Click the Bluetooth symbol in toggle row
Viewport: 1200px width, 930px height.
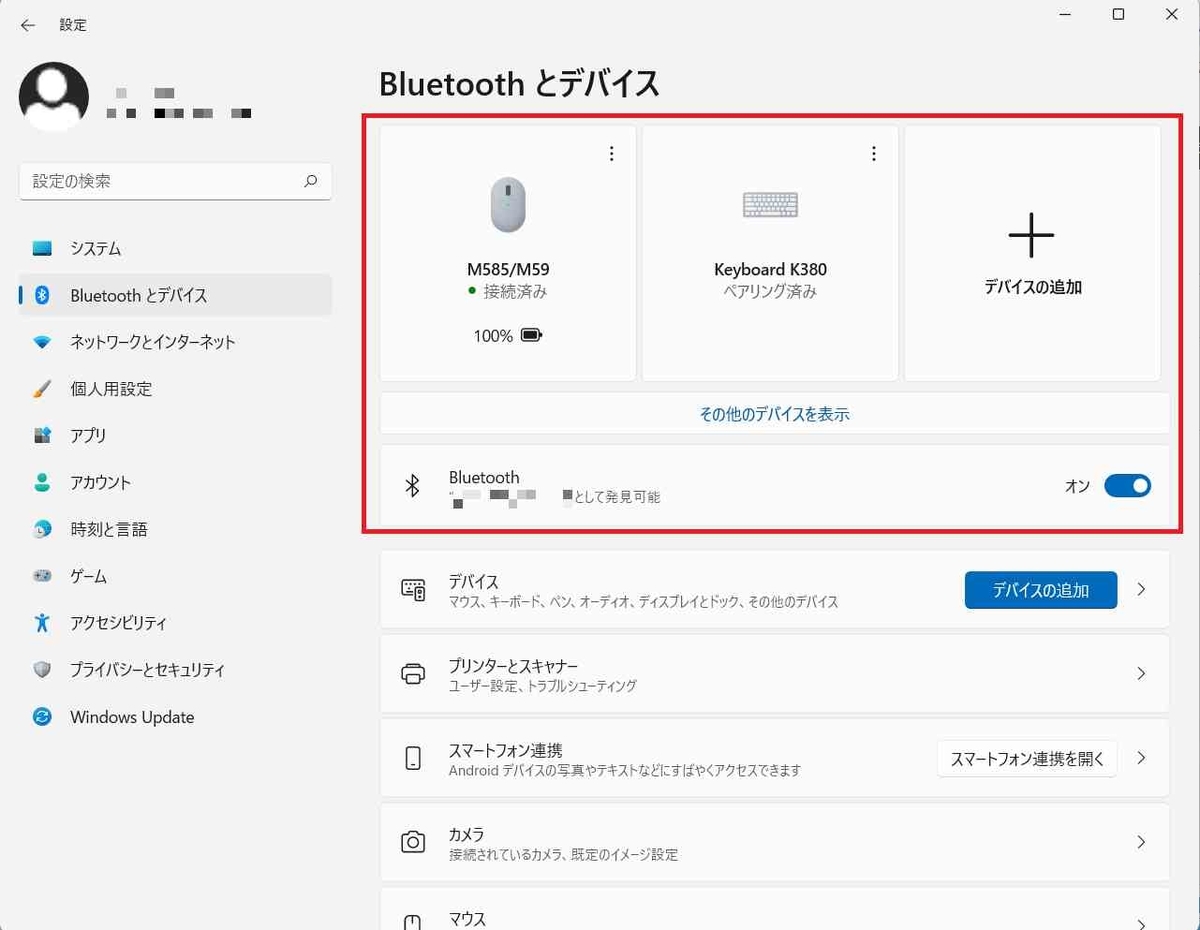[412, 486]
